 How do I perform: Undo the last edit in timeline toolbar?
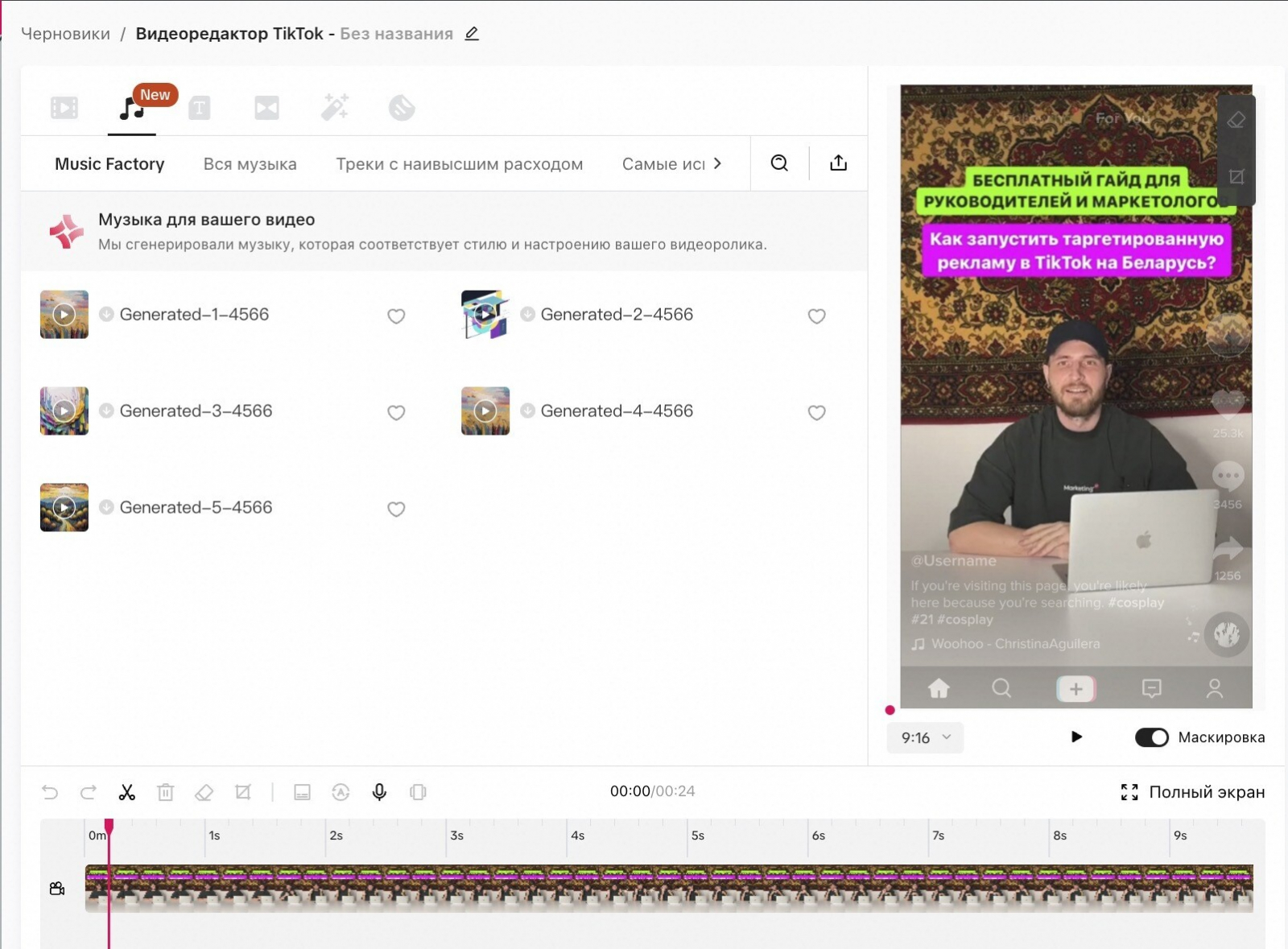tap(50, 792)
